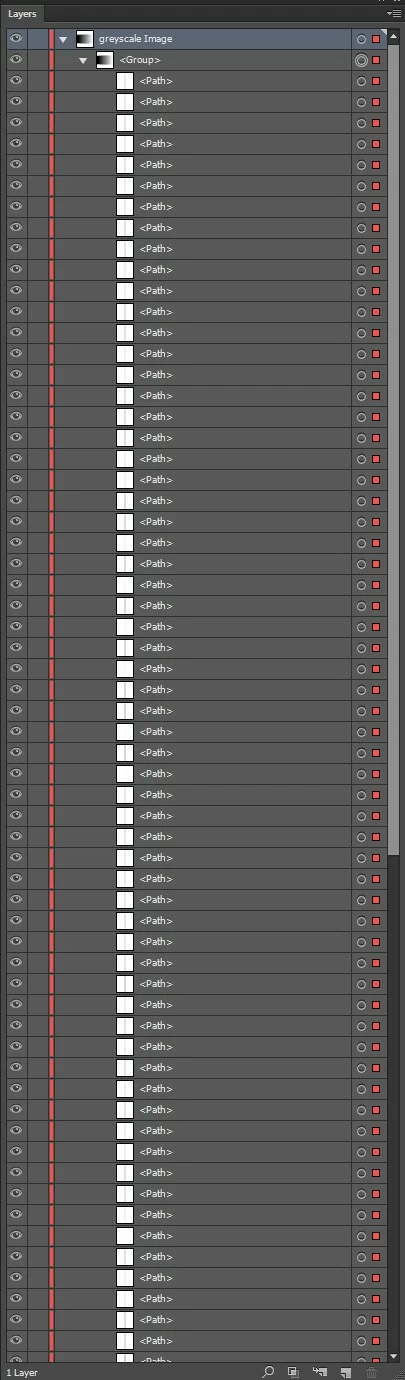The width and height of the screenshot is (405, 1380).
Task: Hide the greyscale Image layer
Action: (x=16, y=39)
